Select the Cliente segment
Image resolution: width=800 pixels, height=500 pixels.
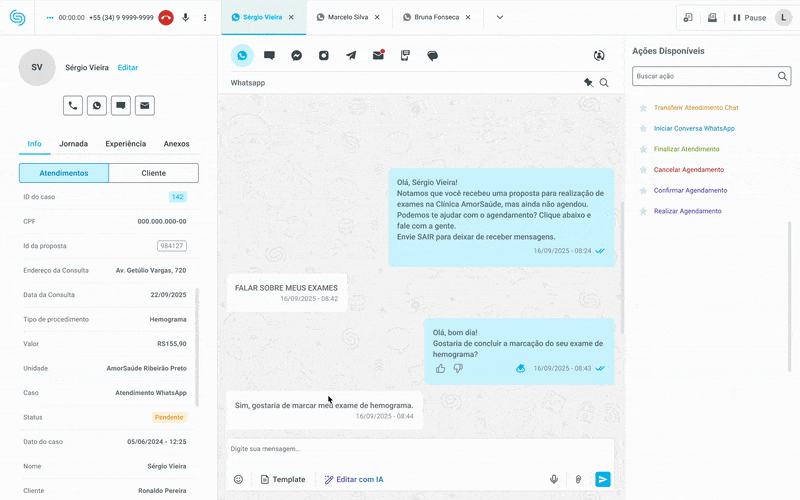point(154,173)
